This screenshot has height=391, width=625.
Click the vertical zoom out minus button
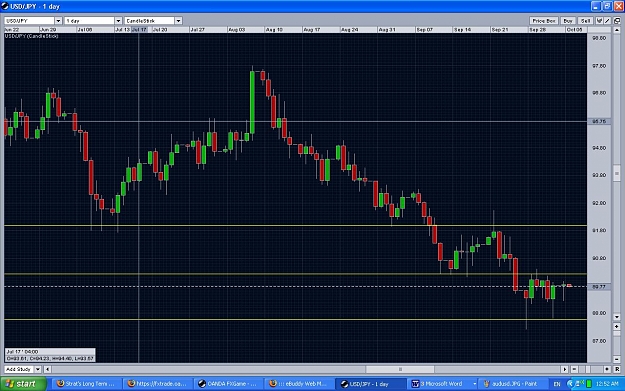click(x=617, y=359)
